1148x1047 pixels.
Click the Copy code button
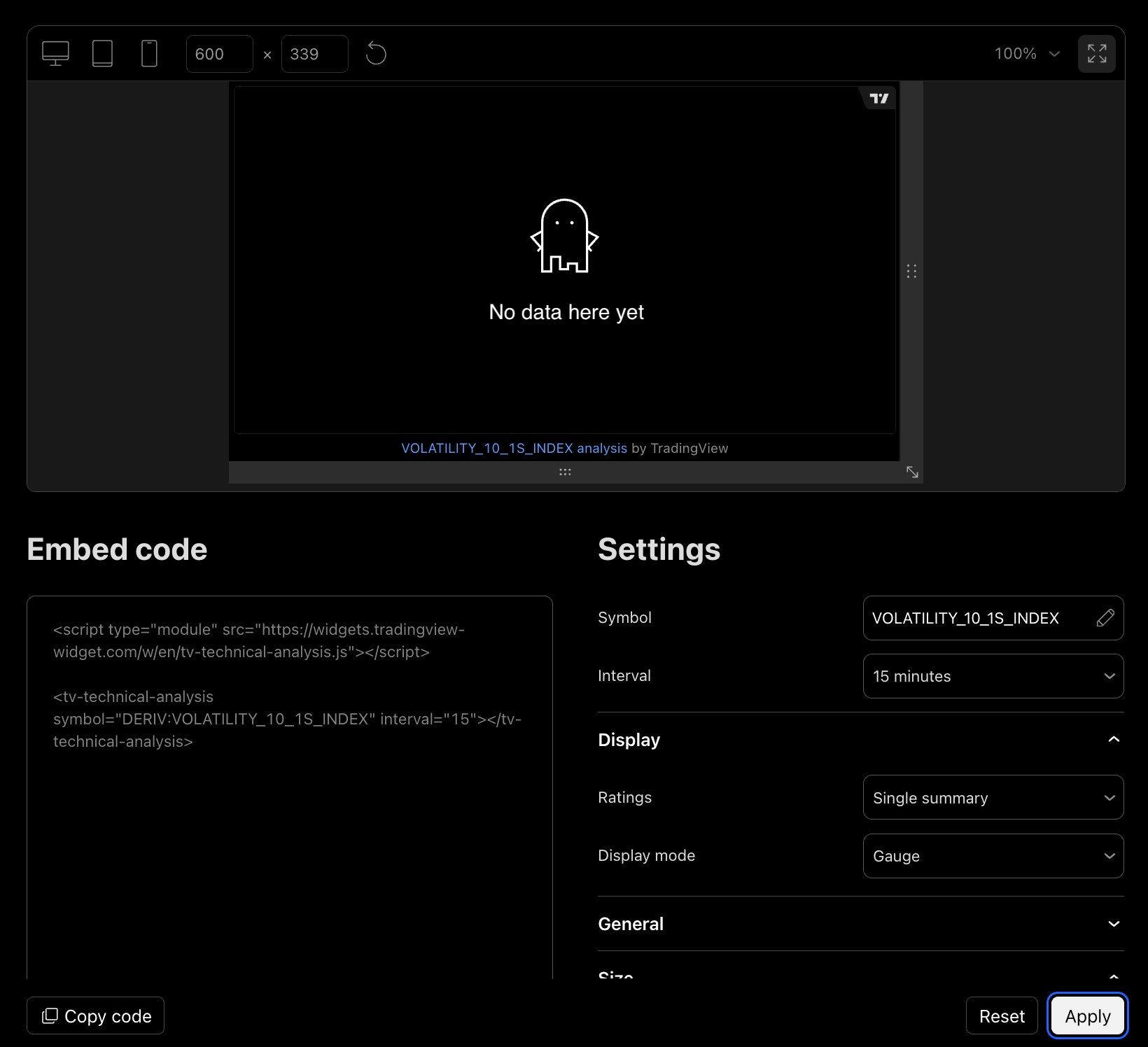tap(95, 1016)
